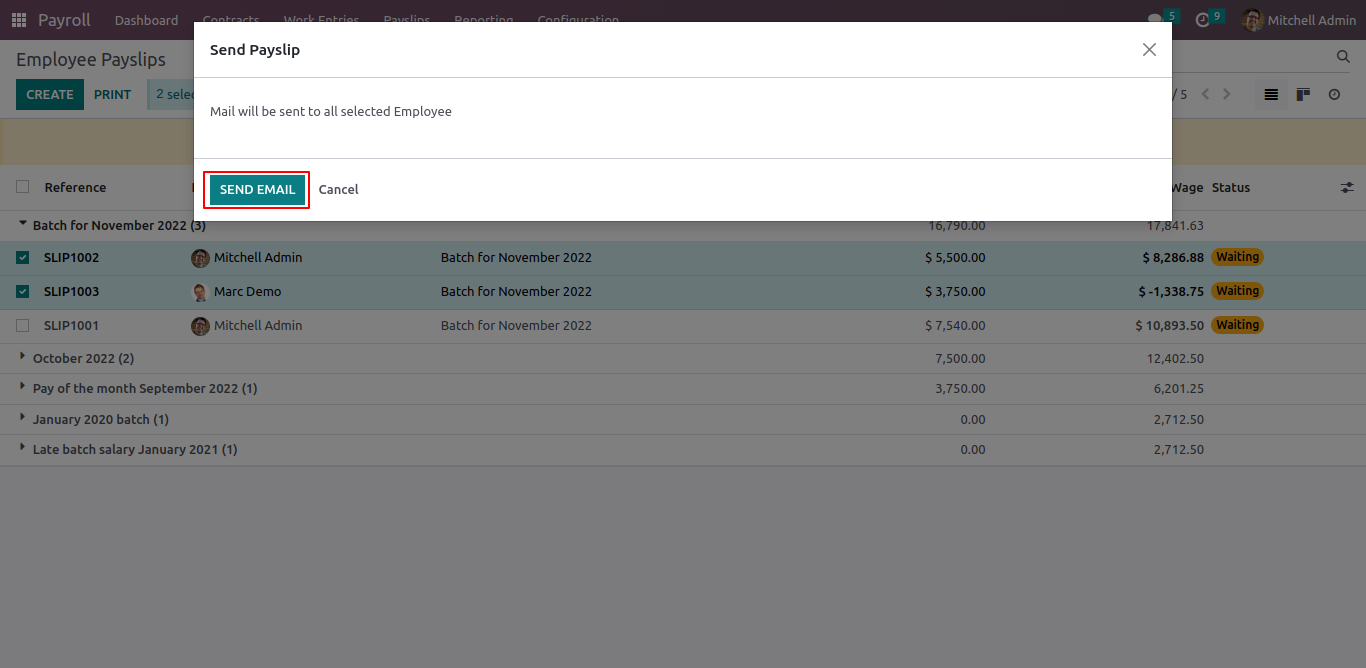
Task: Open the conversations message icon
Action: click(x=1155, y=20)
